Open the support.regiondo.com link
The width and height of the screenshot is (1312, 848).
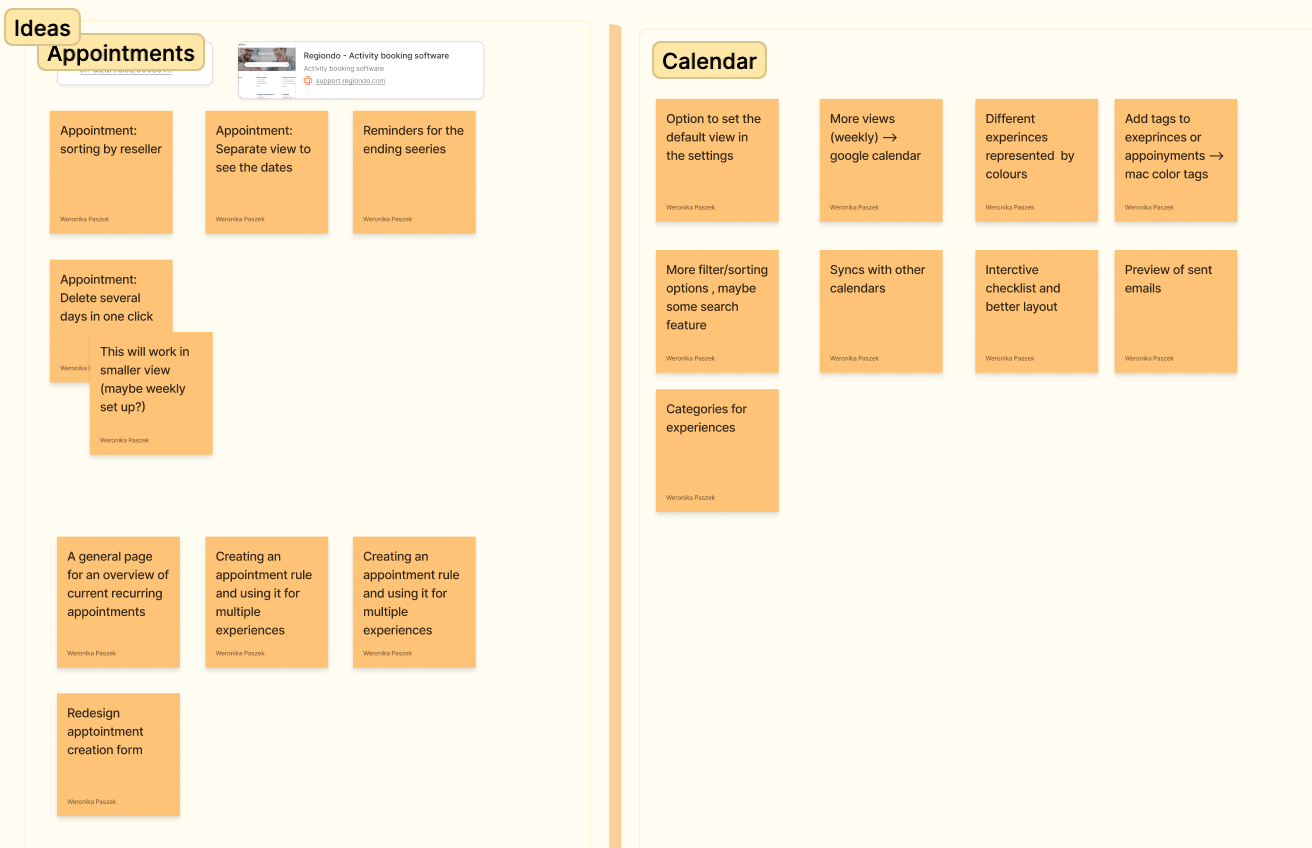pos(350,81)
